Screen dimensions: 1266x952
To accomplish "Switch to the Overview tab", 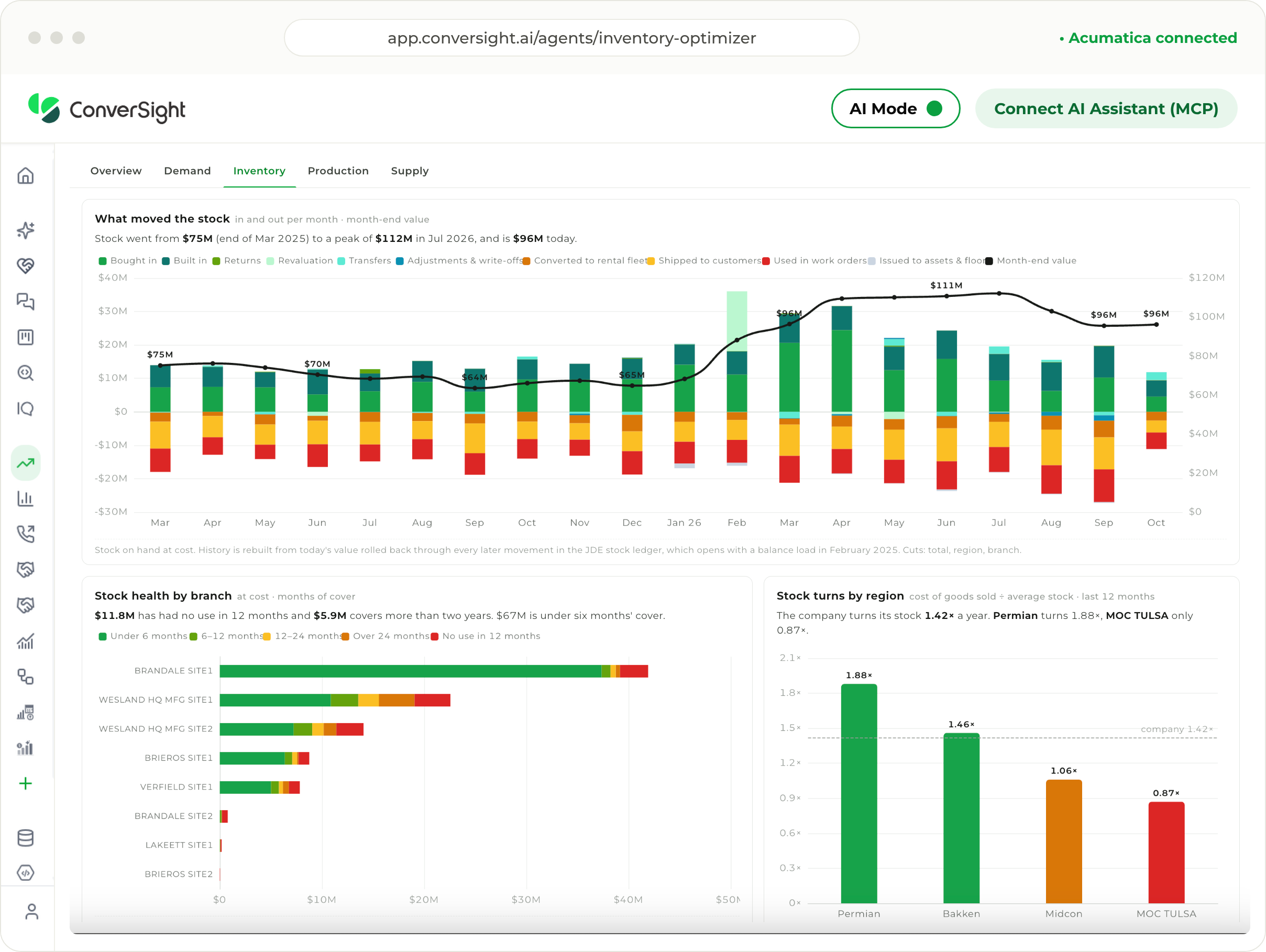I will 116,171.
